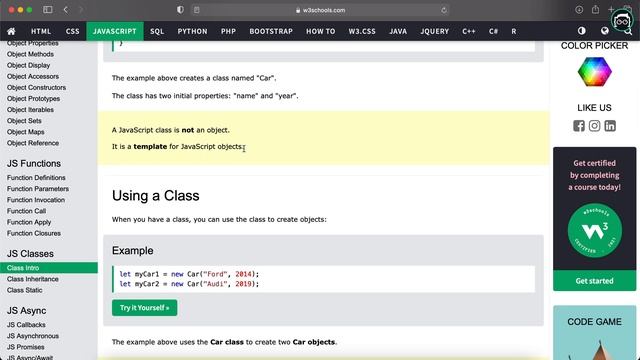Open the Object Constructors sidebar link
The height and width of the screenshot is (360, 640).
tap(36, 87)
